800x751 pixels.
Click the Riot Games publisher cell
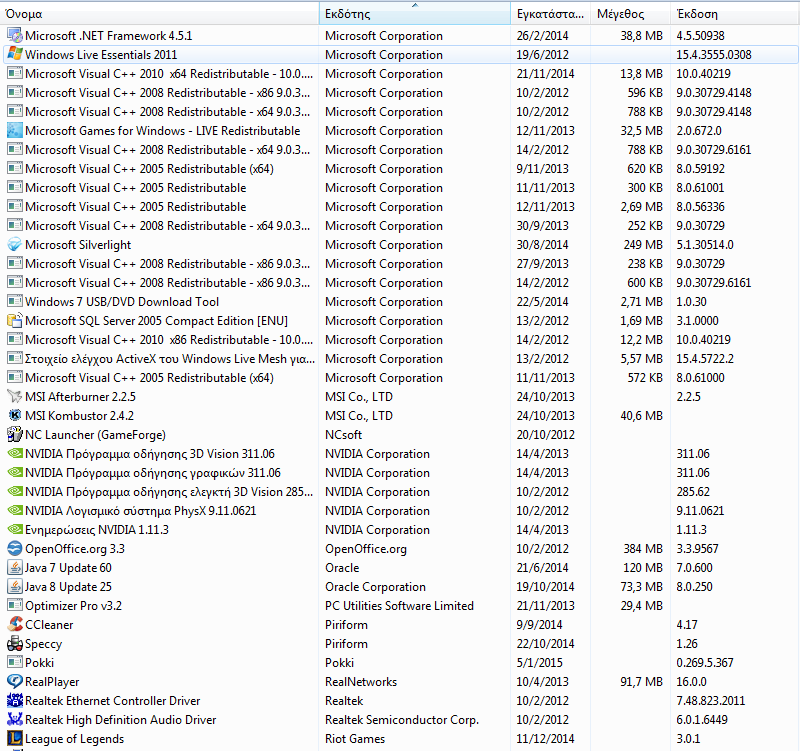click(x=355, y=739)
